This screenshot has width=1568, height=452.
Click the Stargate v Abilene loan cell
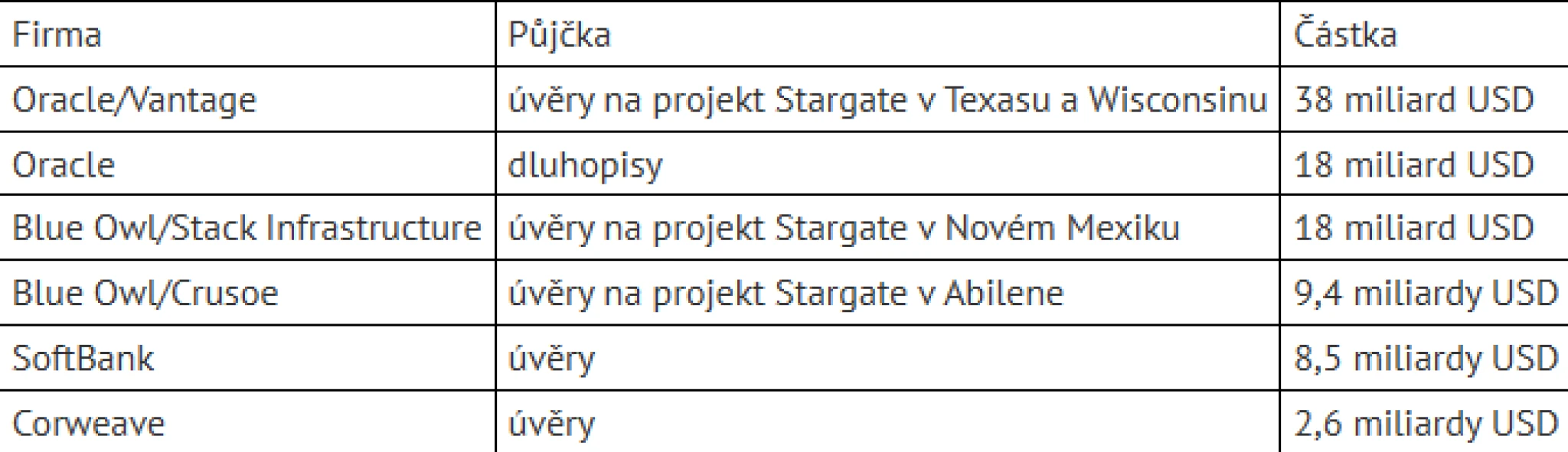coord(786,293)
